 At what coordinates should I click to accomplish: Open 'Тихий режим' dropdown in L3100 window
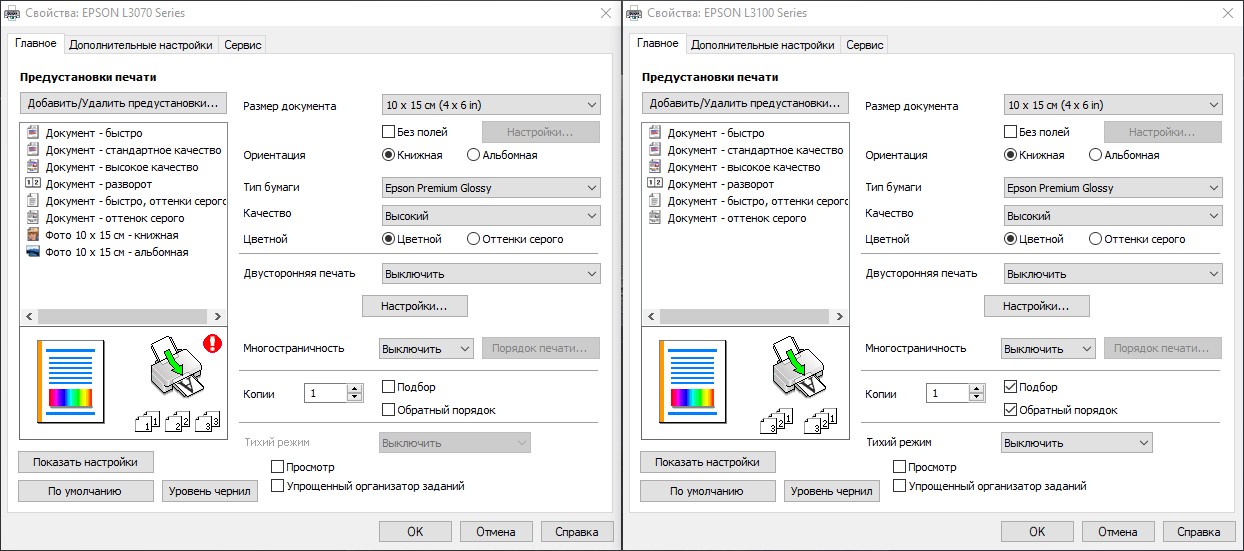[1076, 443]
